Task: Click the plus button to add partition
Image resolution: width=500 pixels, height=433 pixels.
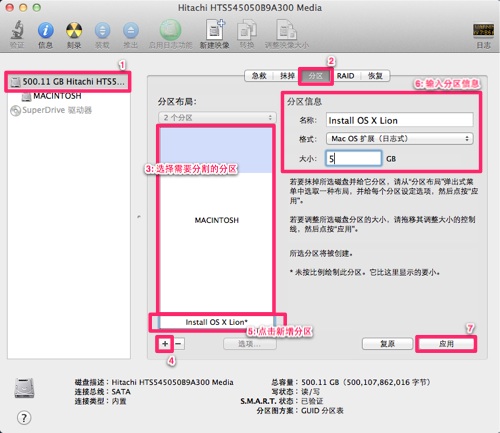Action: 165,344
